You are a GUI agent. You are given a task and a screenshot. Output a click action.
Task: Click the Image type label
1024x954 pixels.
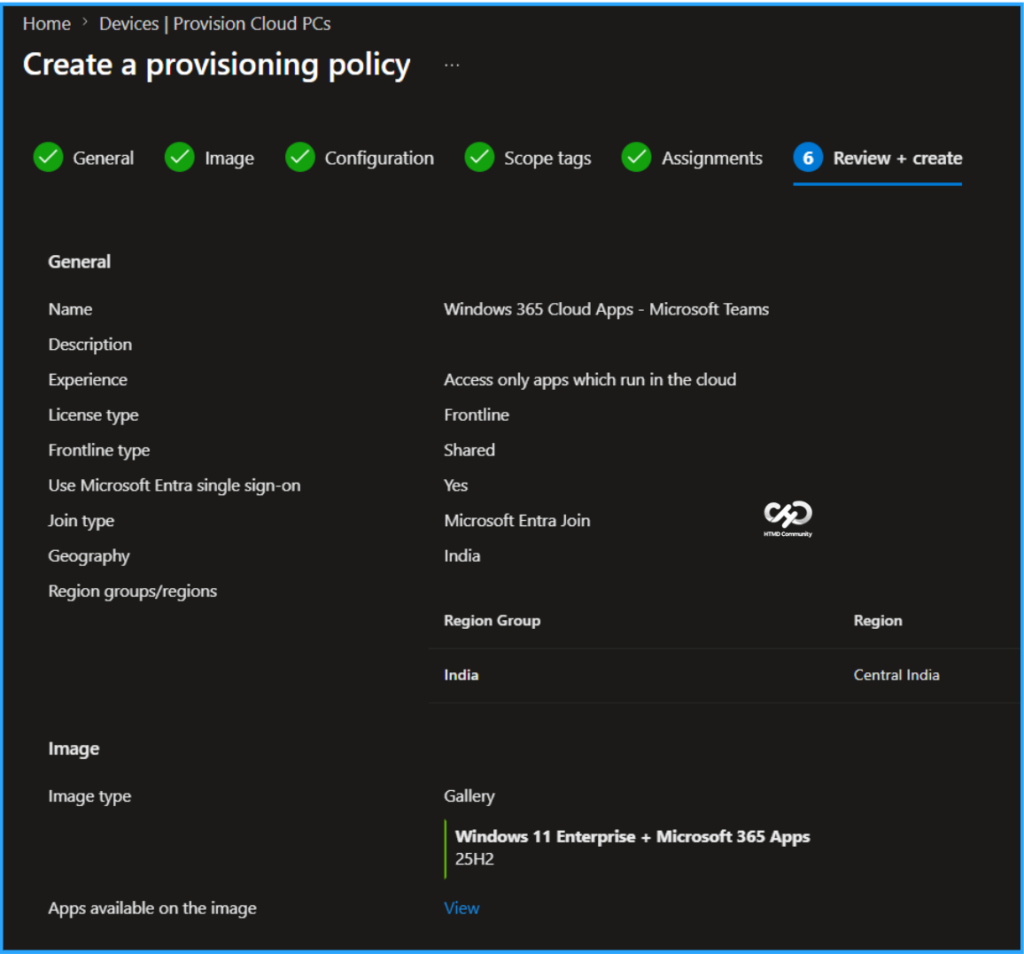pos(89,796)
